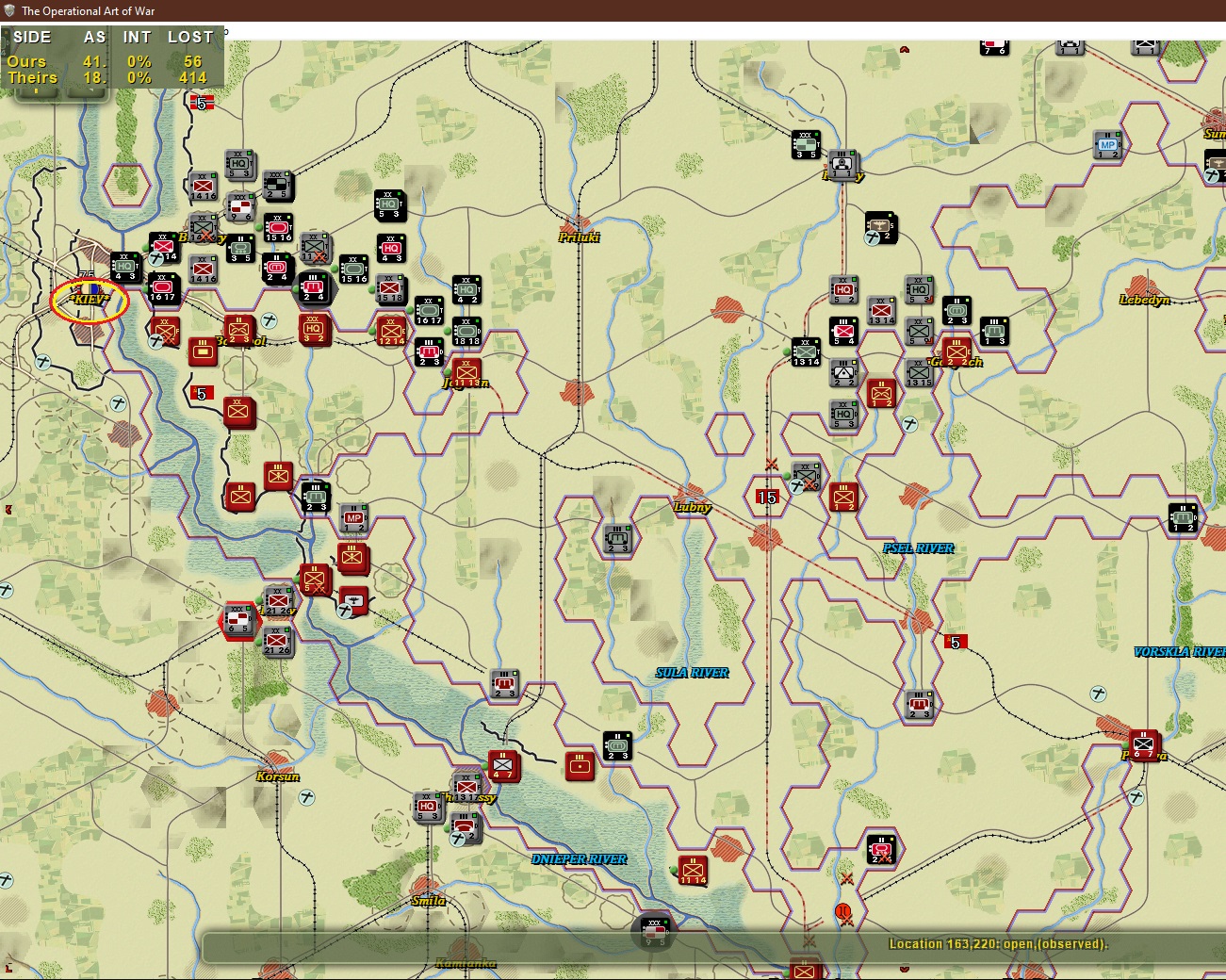Select the black HQ counter 4-3 beside Kiev

pos(125,268)
